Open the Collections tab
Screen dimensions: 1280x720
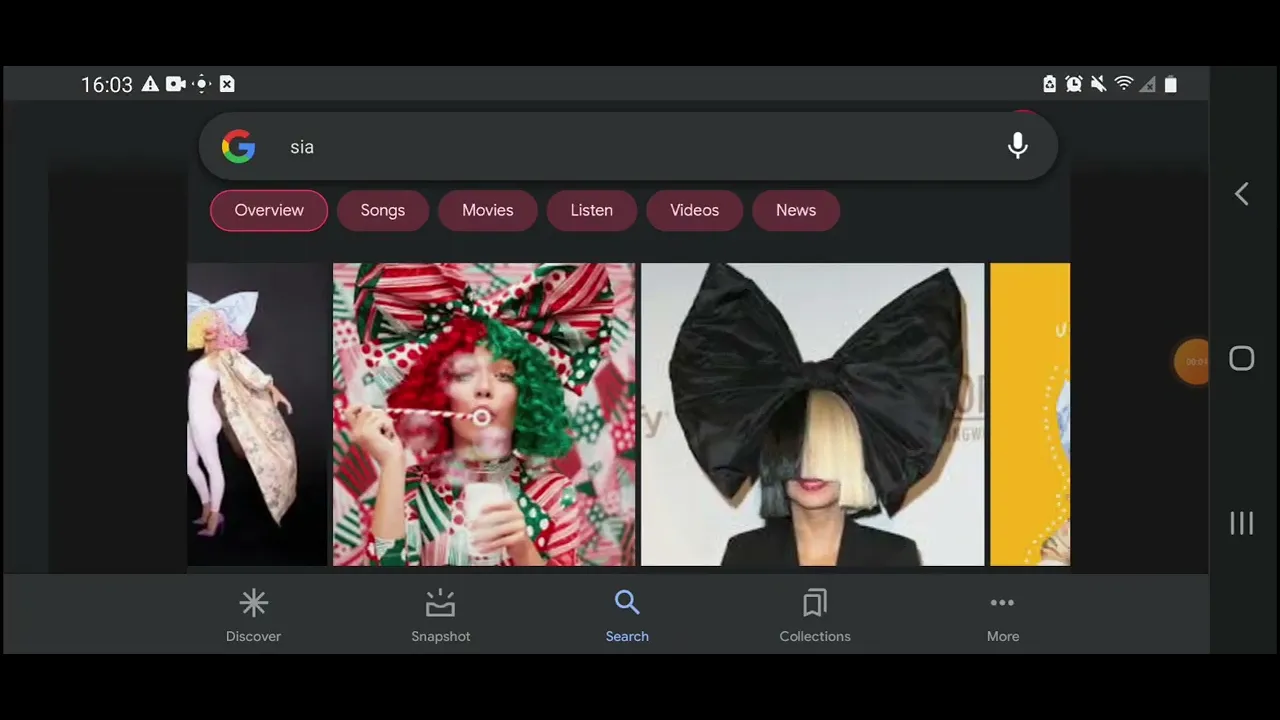pyautogui.click(x=815, y=615)
